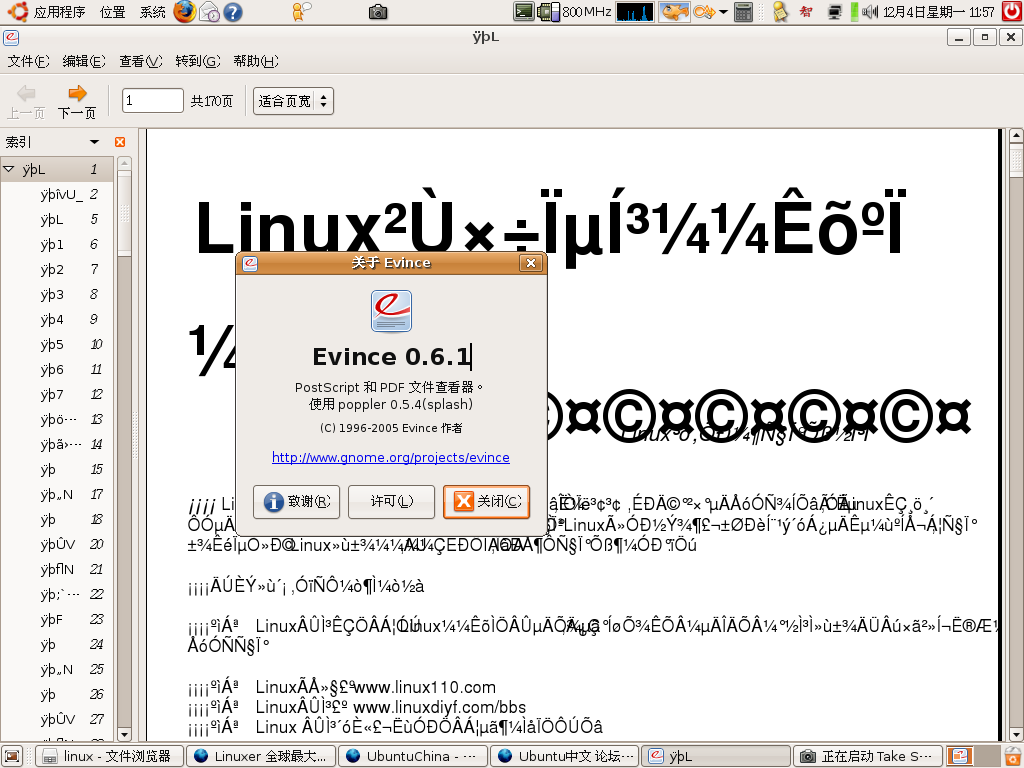Click the Evince logo in about dialog
The height and width of the screenshot is (768, 1024).
point(391,312)
